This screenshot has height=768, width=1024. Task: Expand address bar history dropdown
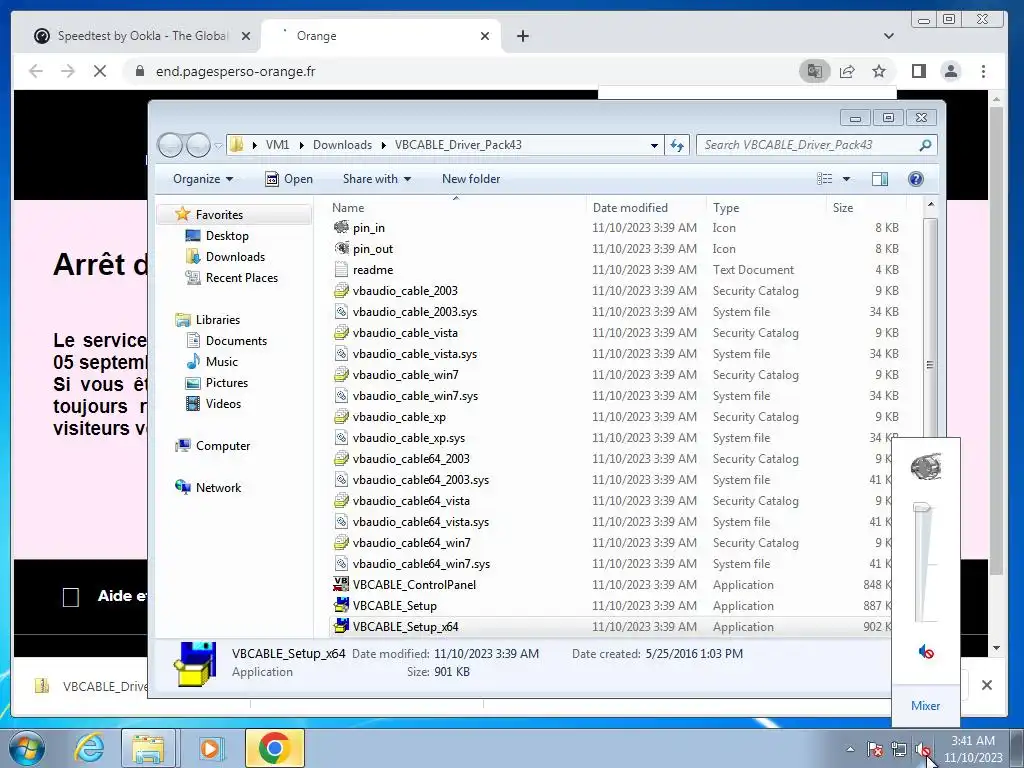coord(654,146)
